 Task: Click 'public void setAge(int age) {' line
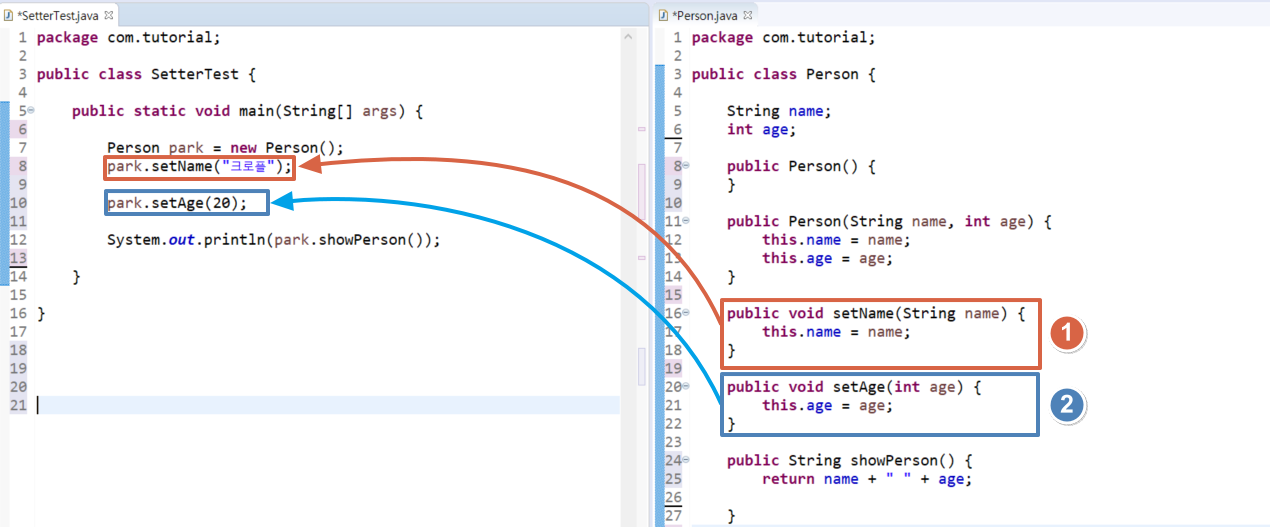point(854,387)
